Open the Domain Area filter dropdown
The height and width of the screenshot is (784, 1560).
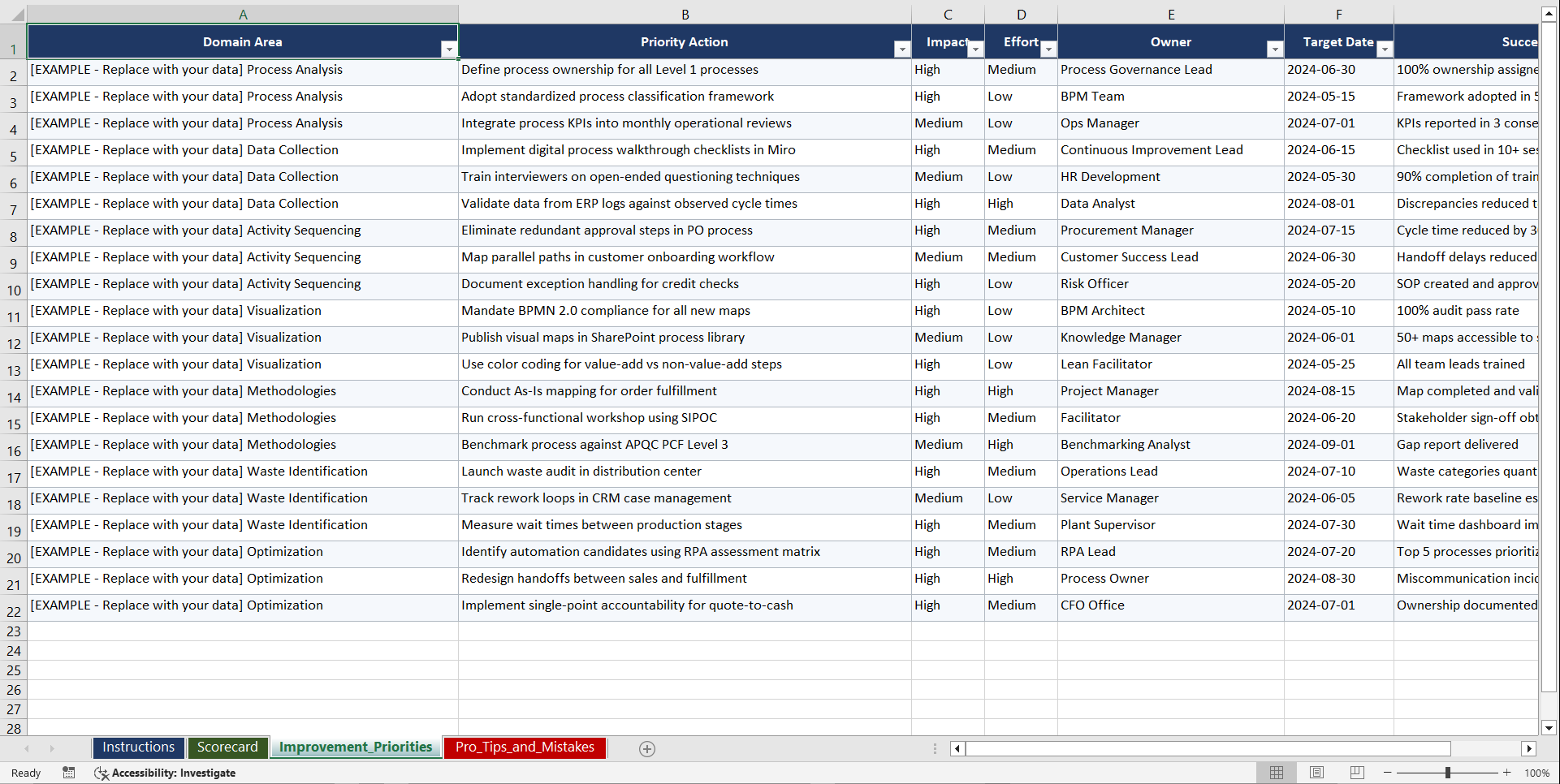pyautogui.click(x=449, y=49)
